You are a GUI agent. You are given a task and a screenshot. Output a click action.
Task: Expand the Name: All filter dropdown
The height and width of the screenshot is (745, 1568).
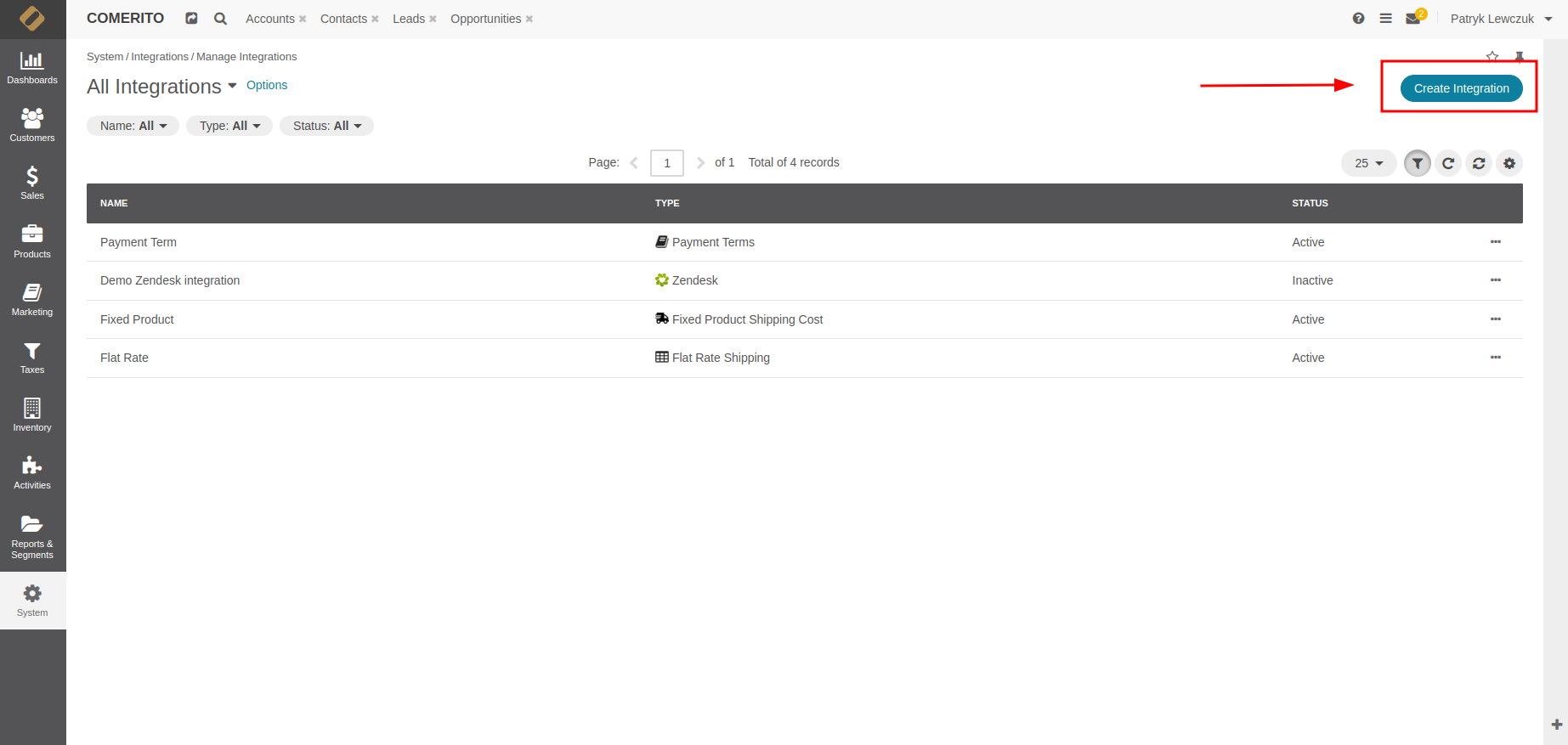click(133, 126)
